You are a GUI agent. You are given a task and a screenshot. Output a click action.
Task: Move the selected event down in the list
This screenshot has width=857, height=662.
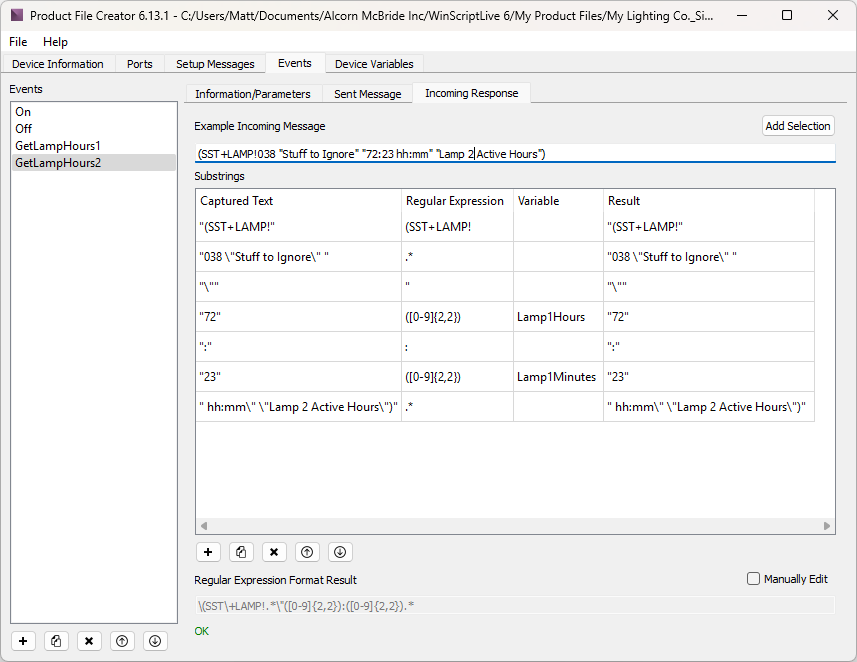[x=154, y=641]
